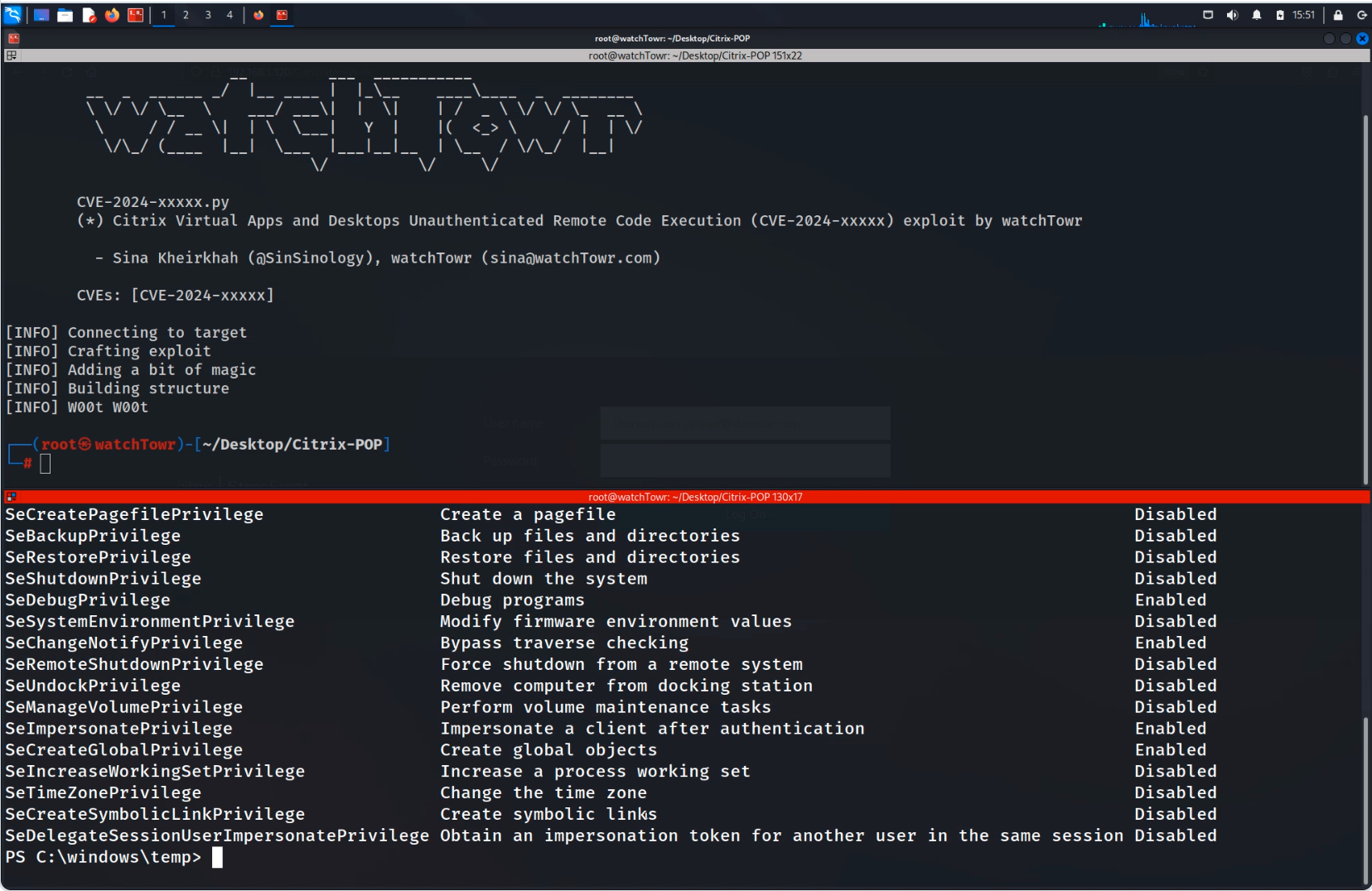Open the notifications bell icon
The height and width of the screenshot is (891, 1372).
click(1257, 15)
